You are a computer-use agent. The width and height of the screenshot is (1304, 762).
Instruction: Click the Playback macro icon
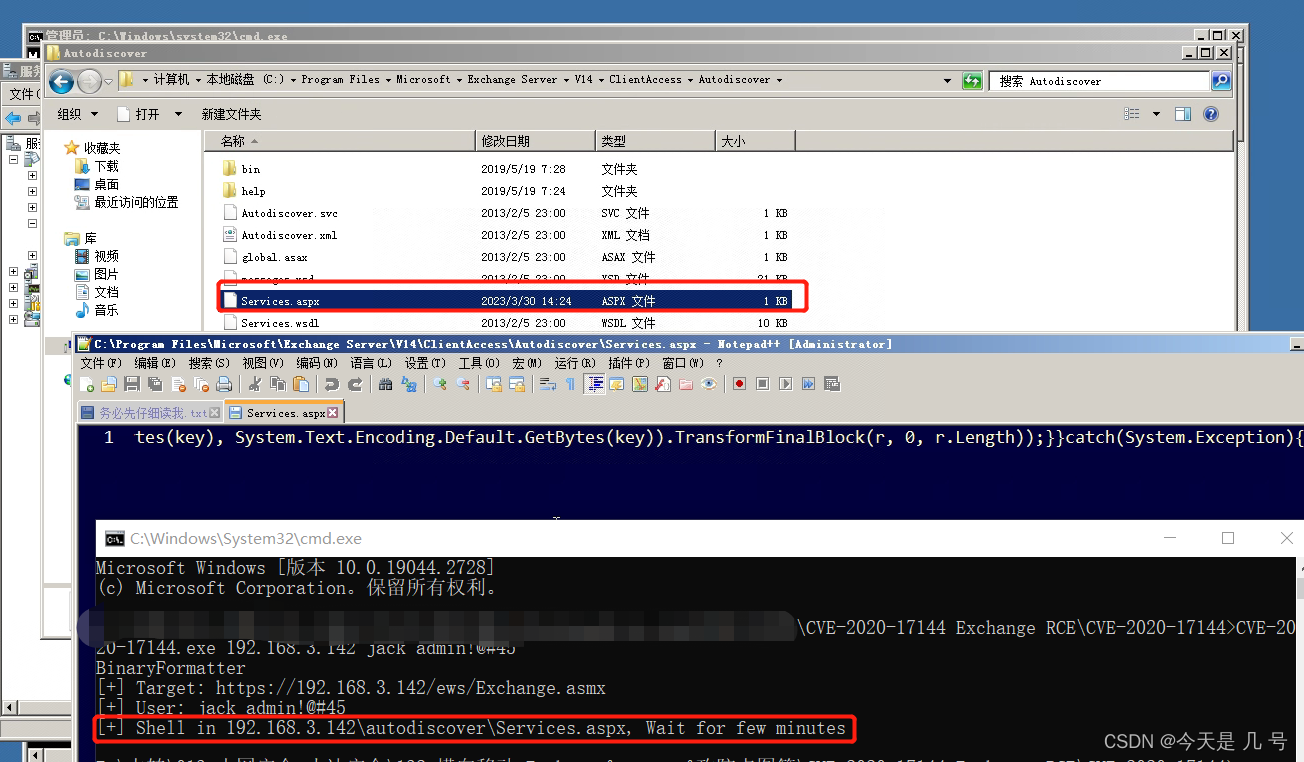pos(786,384)
